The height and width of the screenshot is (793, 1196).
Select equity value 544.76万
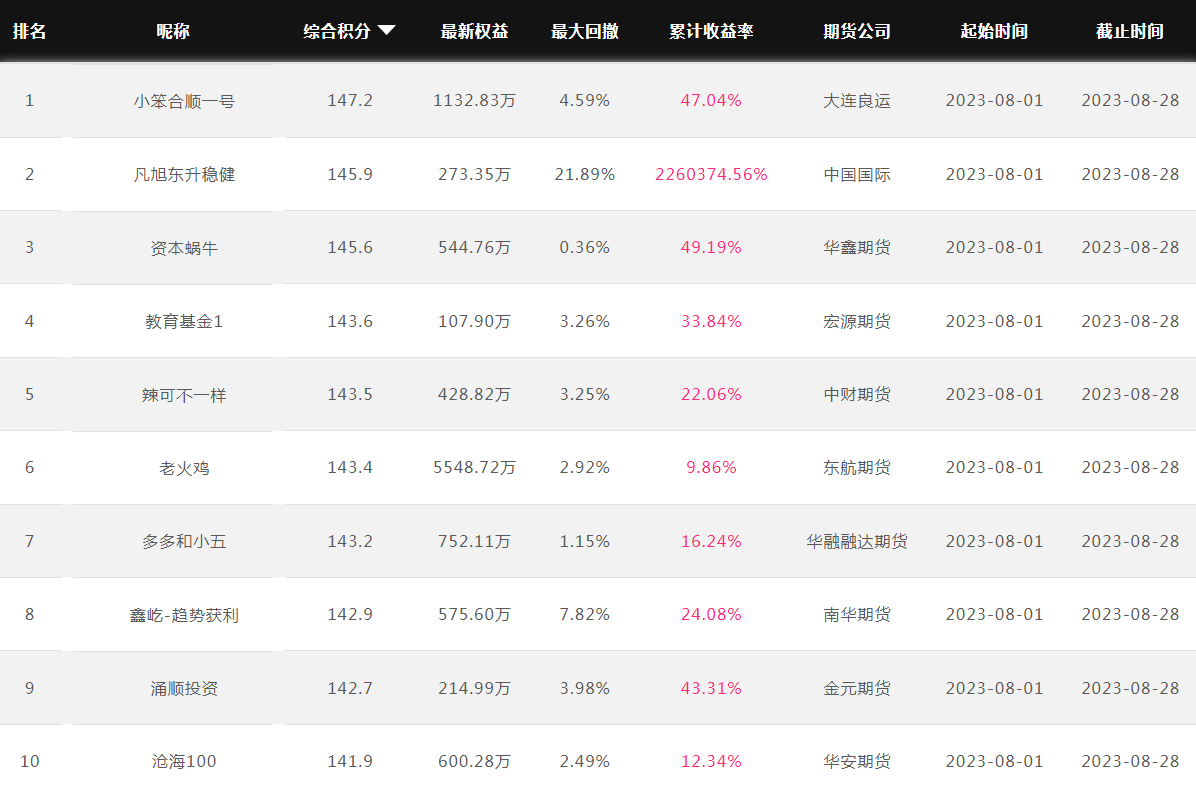click(474, 248)
